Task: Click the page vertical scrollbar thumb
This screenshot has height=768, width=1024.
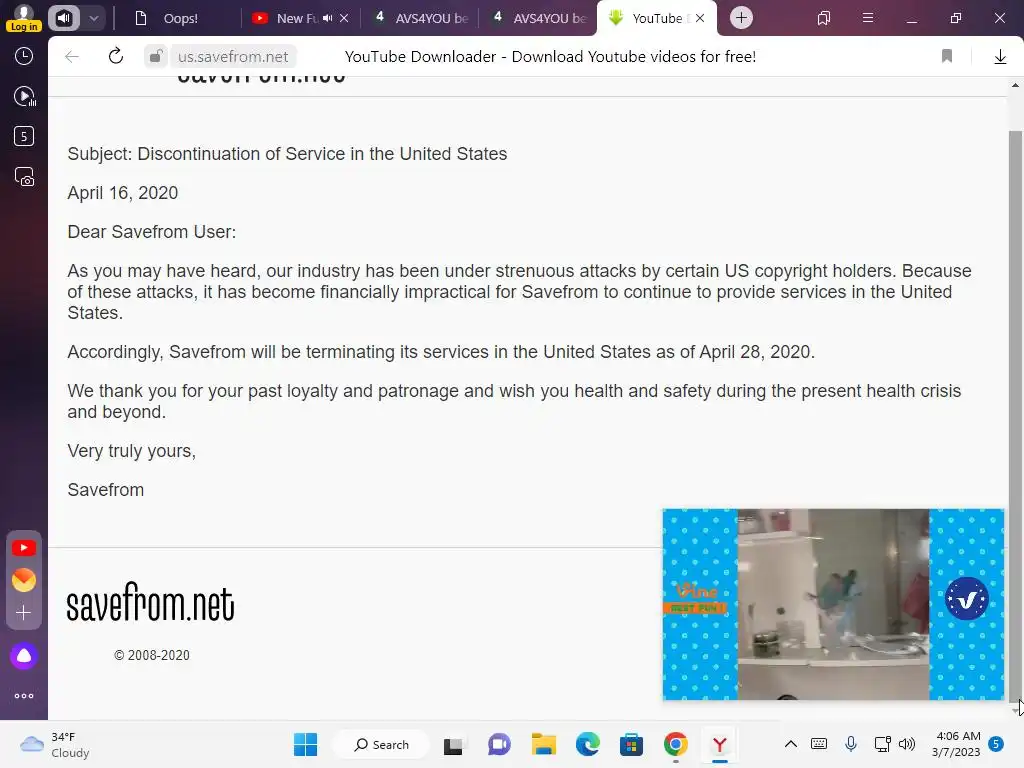Action: click(1015, 415)
